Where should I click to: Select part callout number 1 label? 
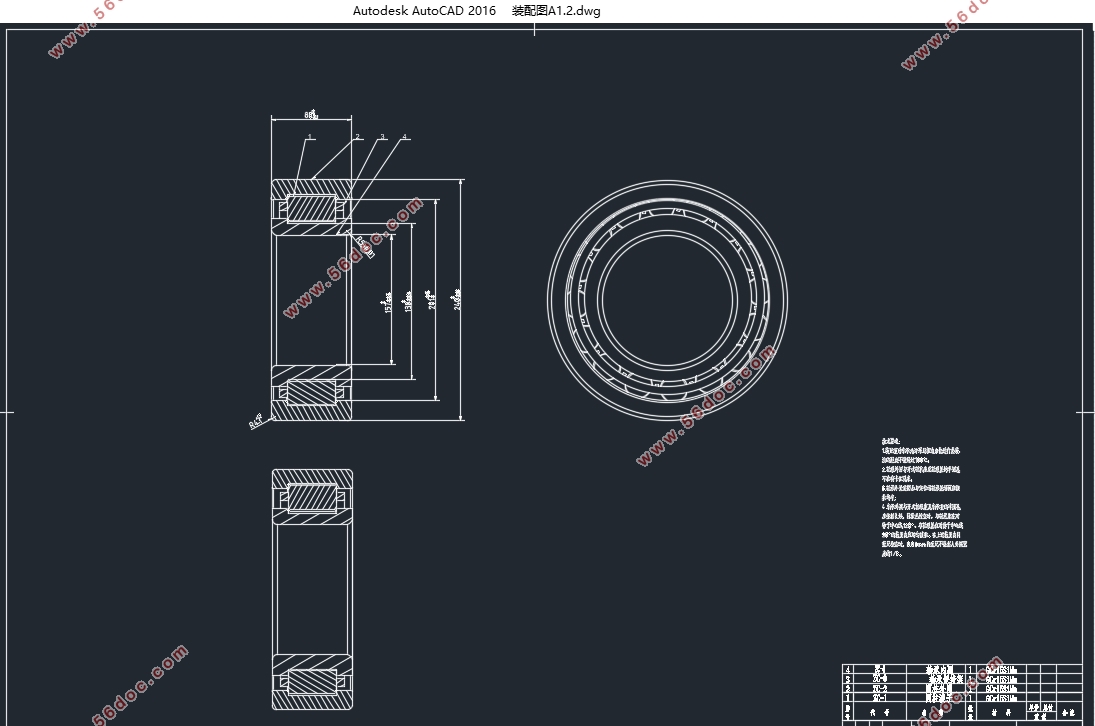click(x=310, y=137)
